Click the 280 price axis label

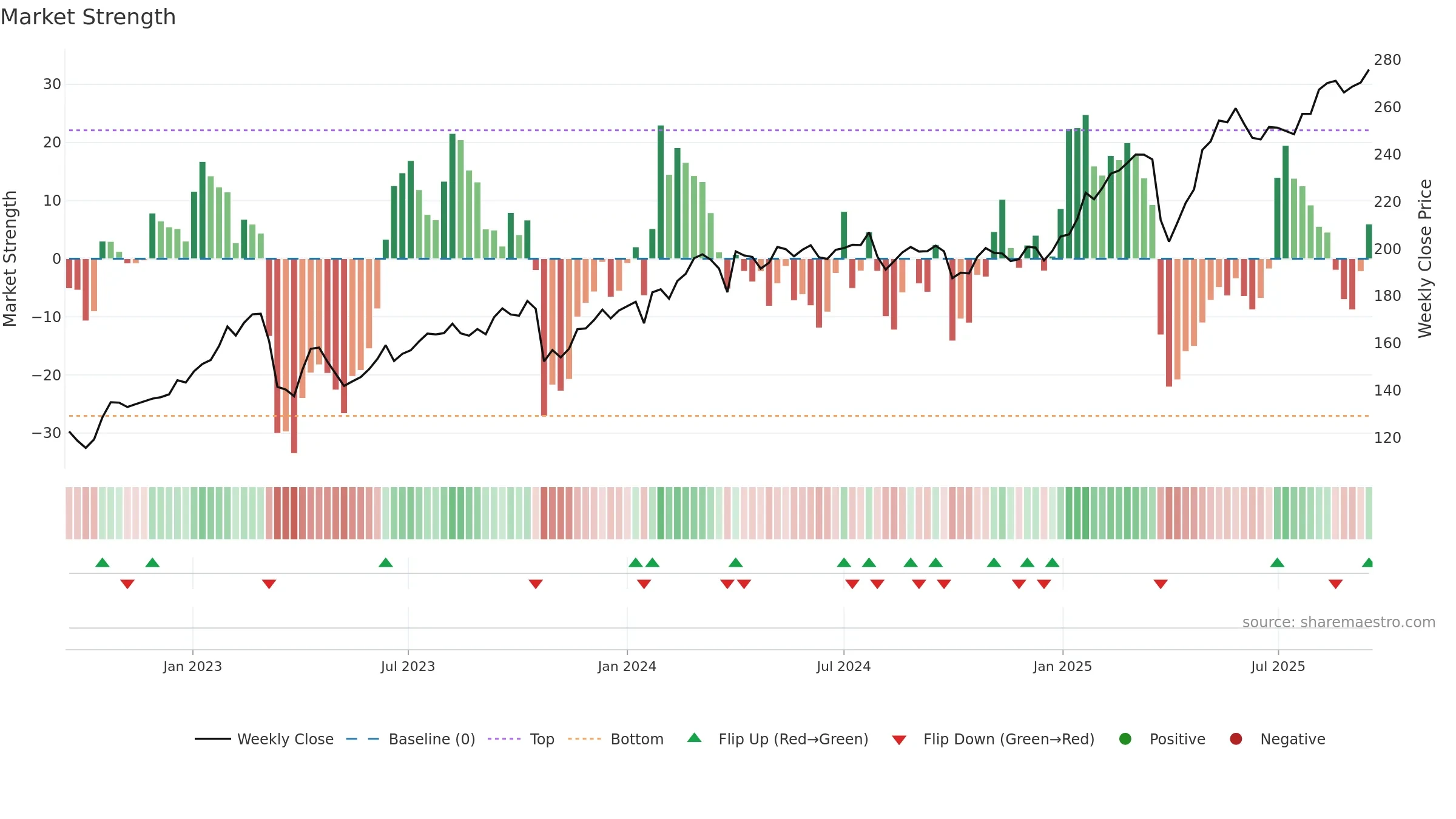[x=1387, y=60]
